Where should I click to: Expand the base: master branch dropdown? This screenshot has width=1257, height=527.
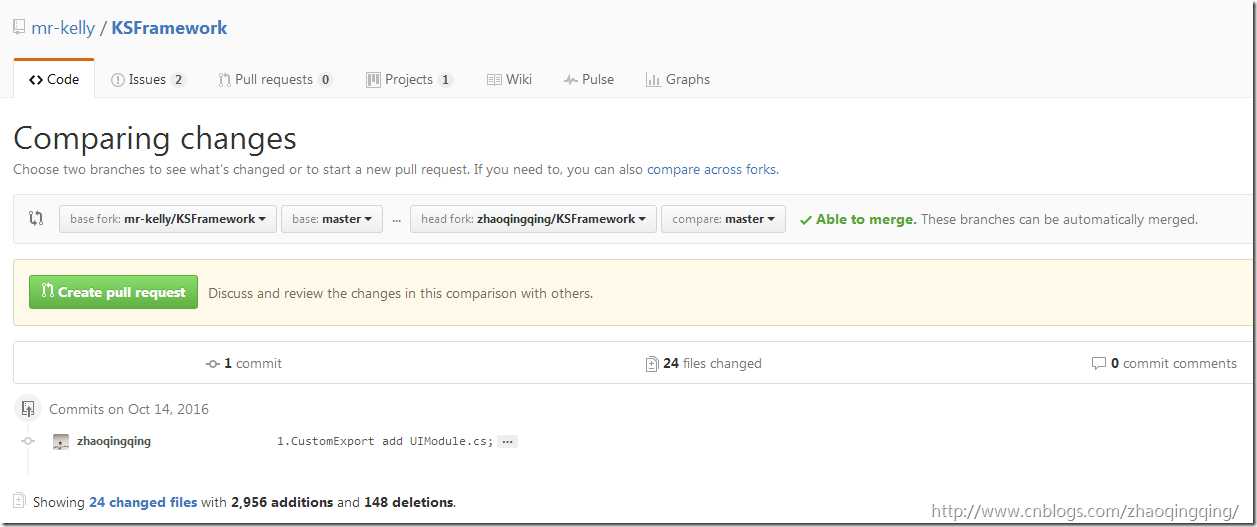click(x=332, y=219)
